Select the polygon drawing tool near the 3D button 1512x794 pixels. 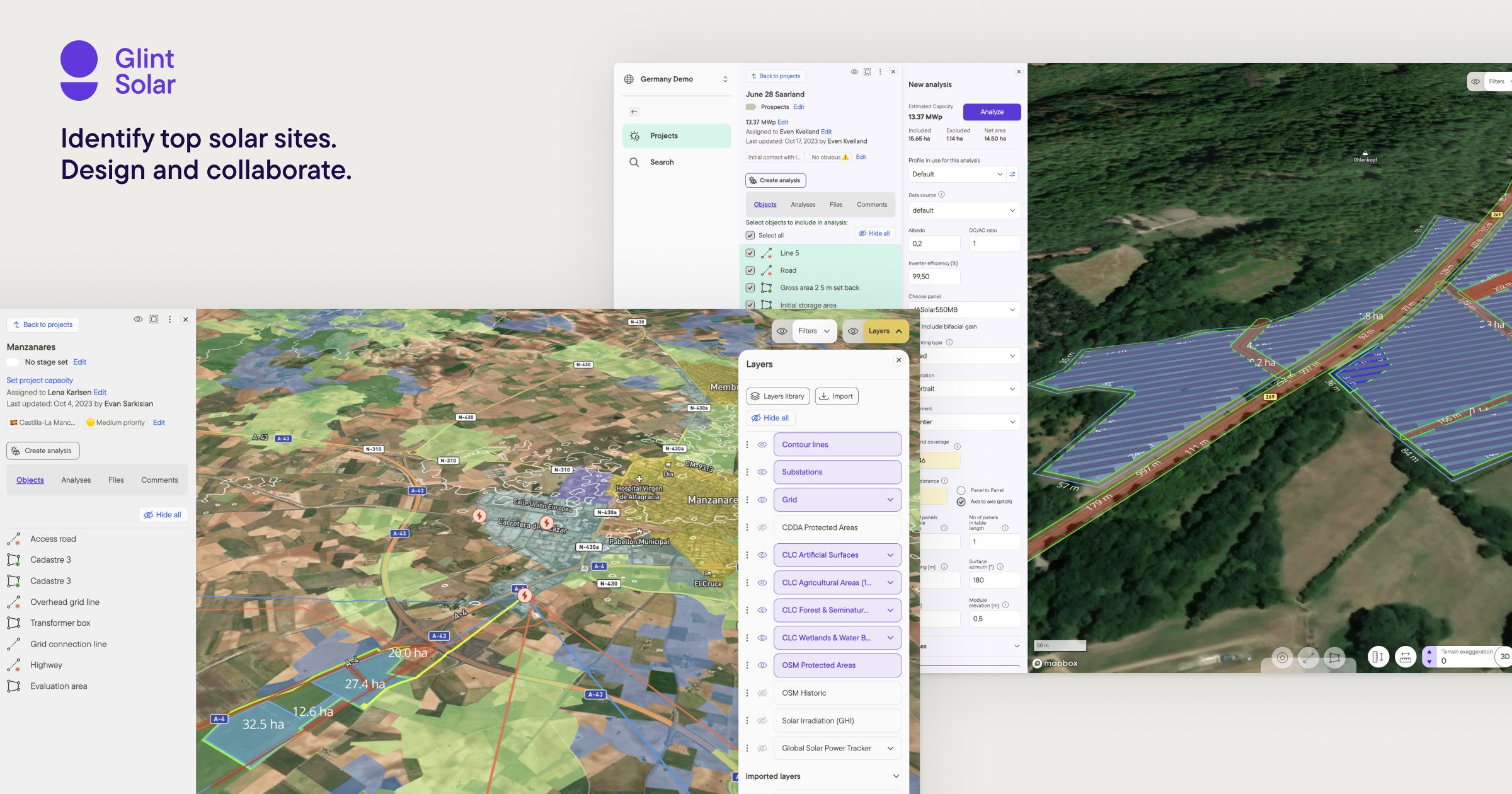[1334, 657]
